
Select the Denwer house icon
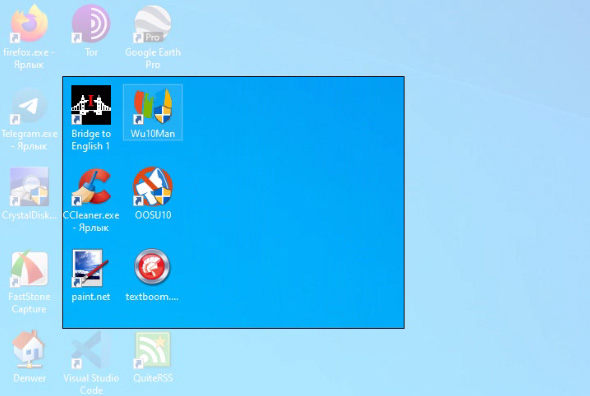coord(29,349)
